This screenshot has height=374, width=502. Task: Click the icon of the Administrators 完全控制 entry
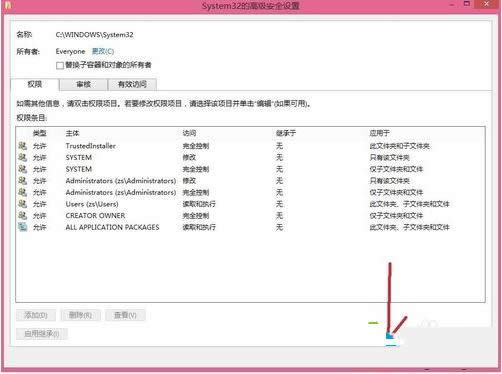point(22,192)
